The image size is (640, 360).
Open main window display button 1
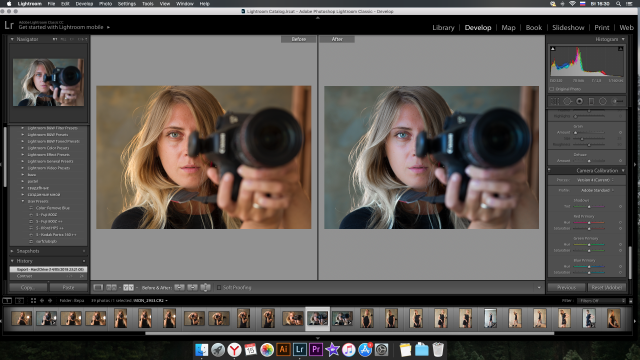[x=7, y=300]
